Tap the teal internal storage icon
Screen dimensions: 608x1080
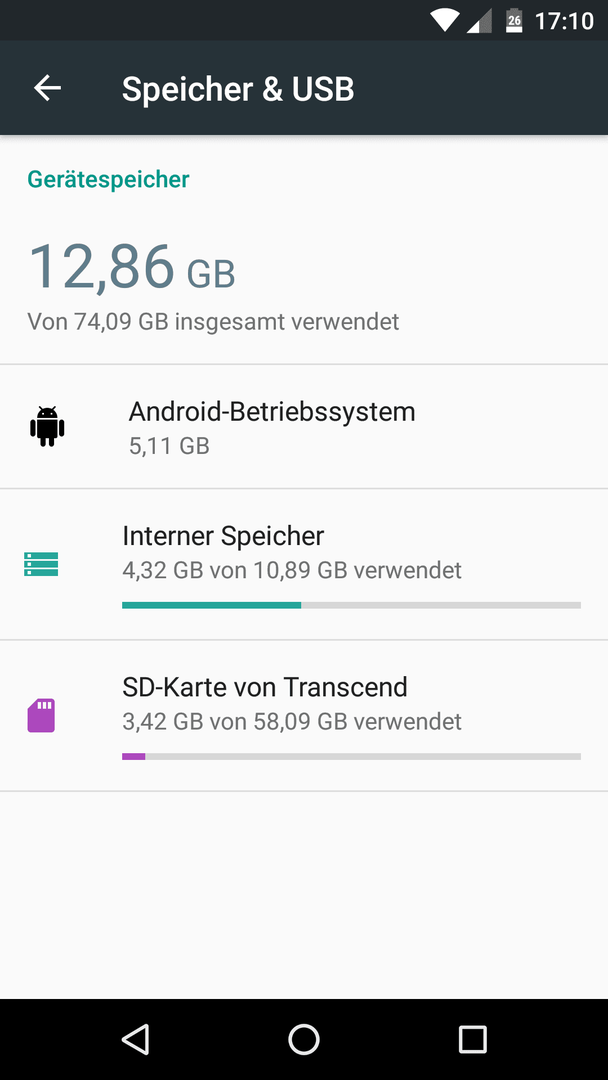tap(41, 564)
